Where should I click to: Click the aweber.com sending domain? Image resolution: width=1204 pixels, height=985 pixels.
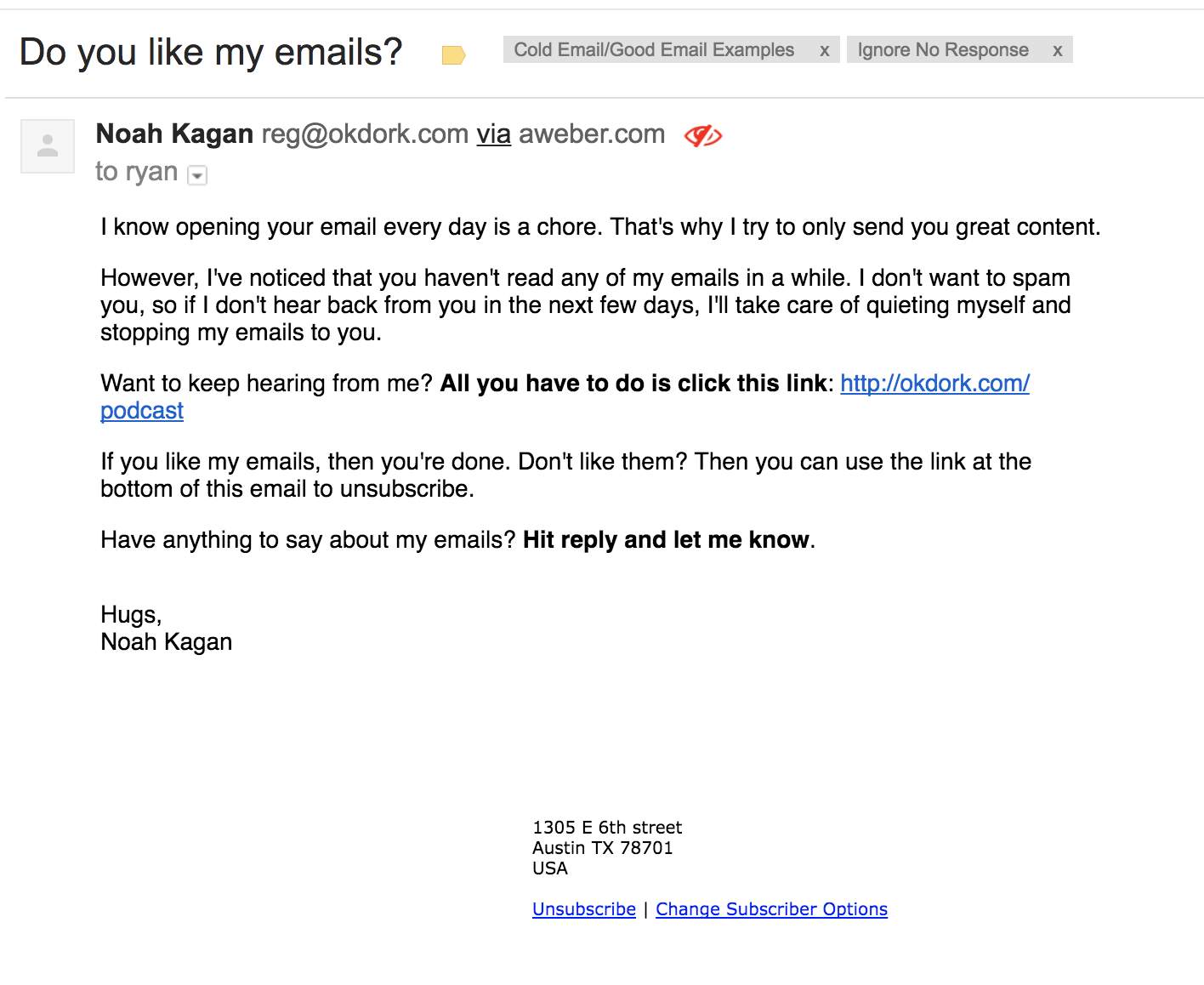coord(592,134)
